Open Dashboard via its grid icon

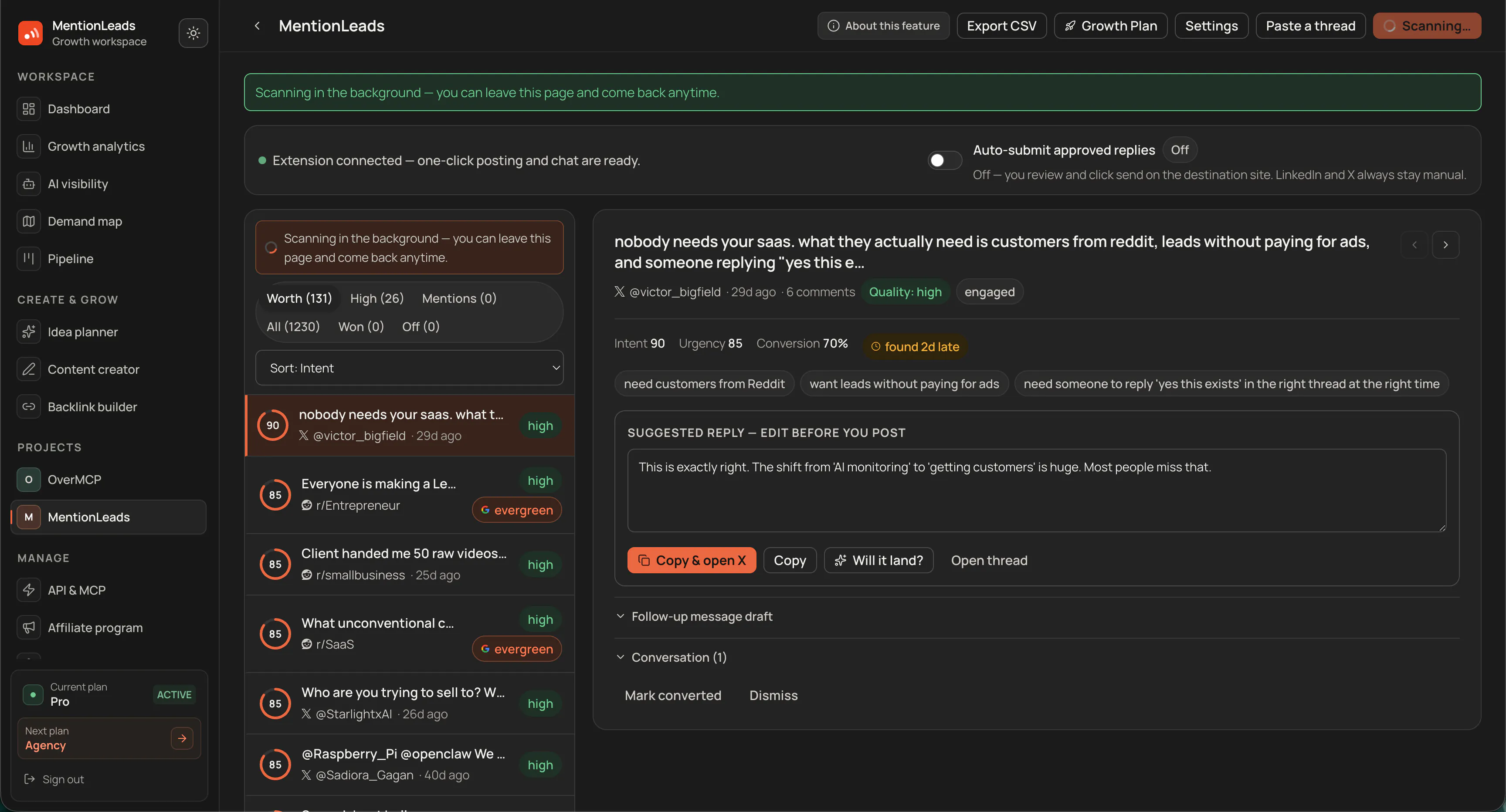click(x=29, y=109)
